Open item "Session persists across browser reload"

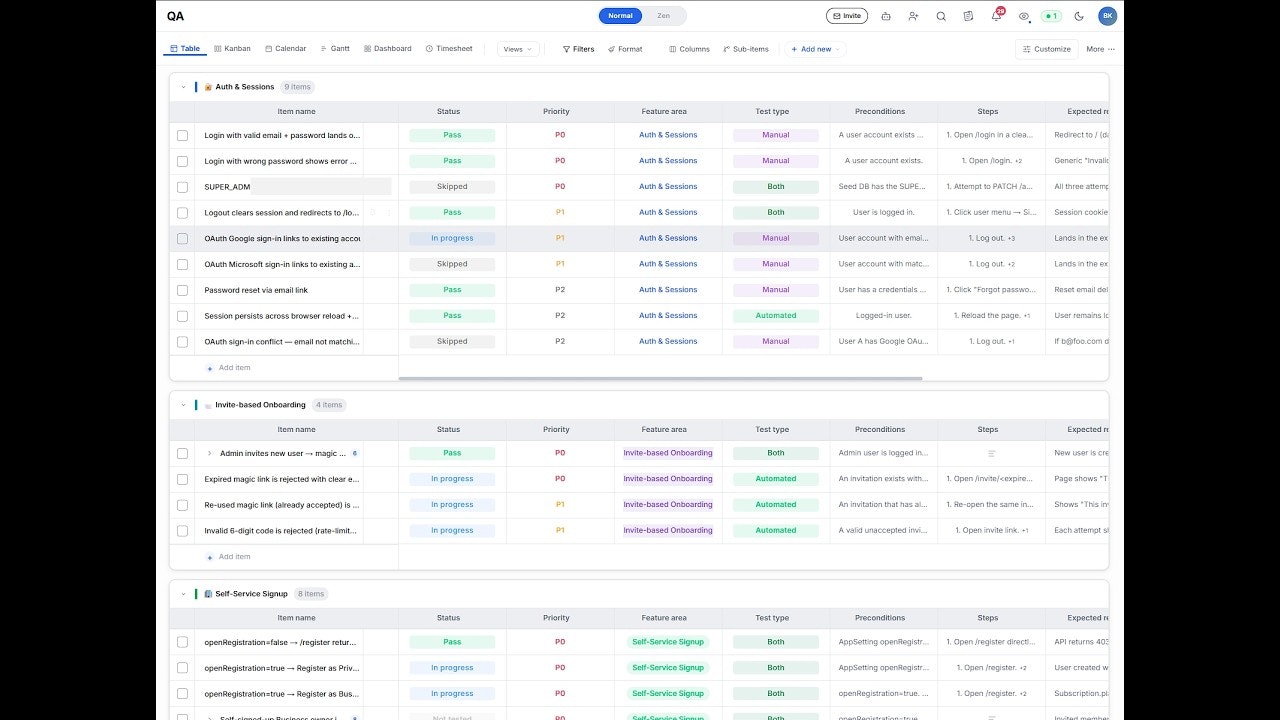[281, 316]
